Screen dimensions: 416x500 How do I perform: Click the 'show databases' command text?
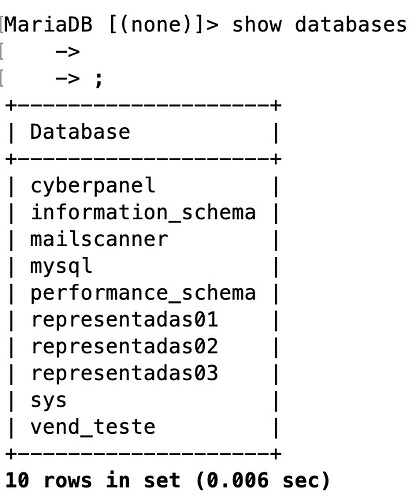[x=319, y=25]
